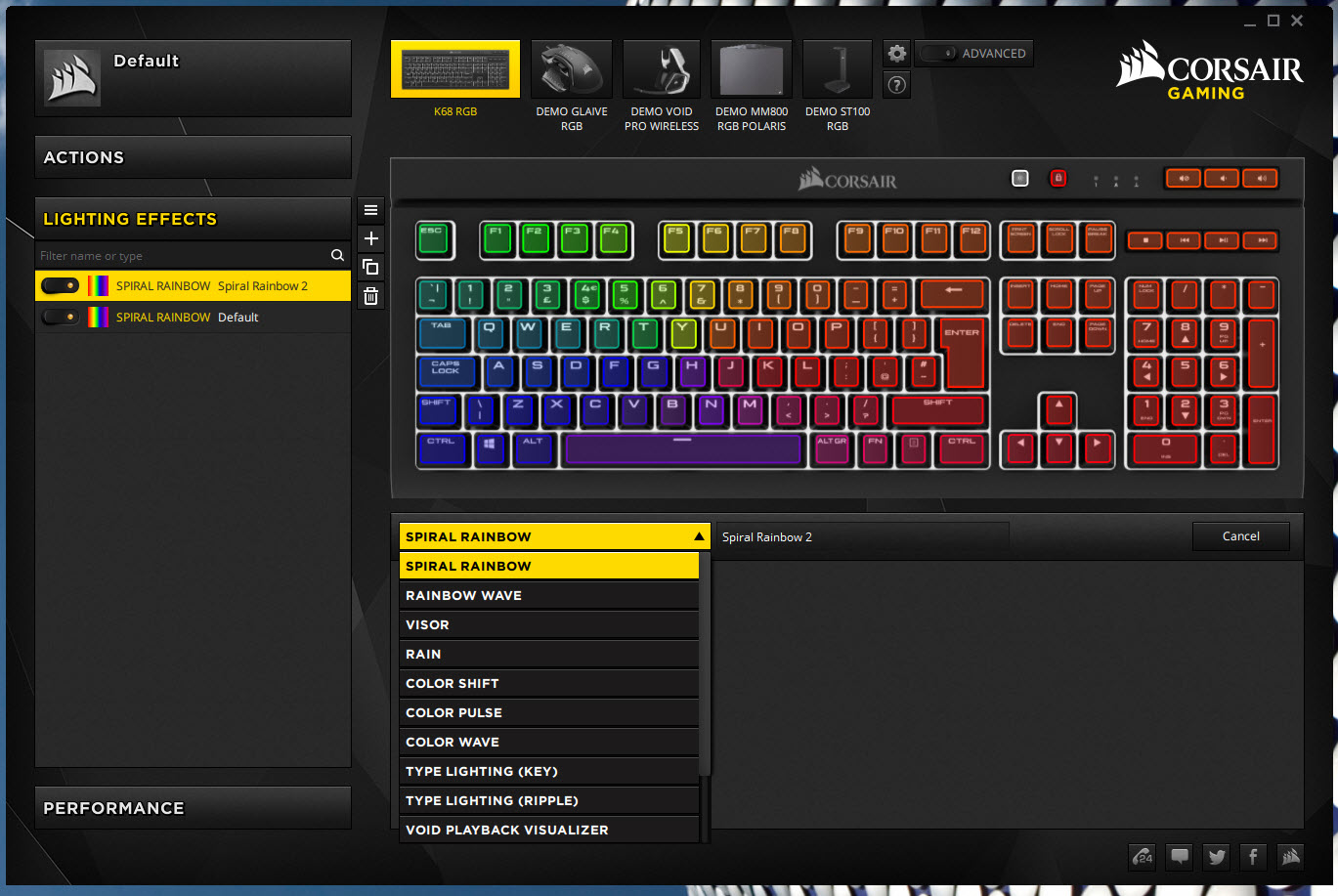Choose RAINBOW WAVE effect type
This screenshot has width=1338, height=896.
pyautogui.click(x=549, y=595)
